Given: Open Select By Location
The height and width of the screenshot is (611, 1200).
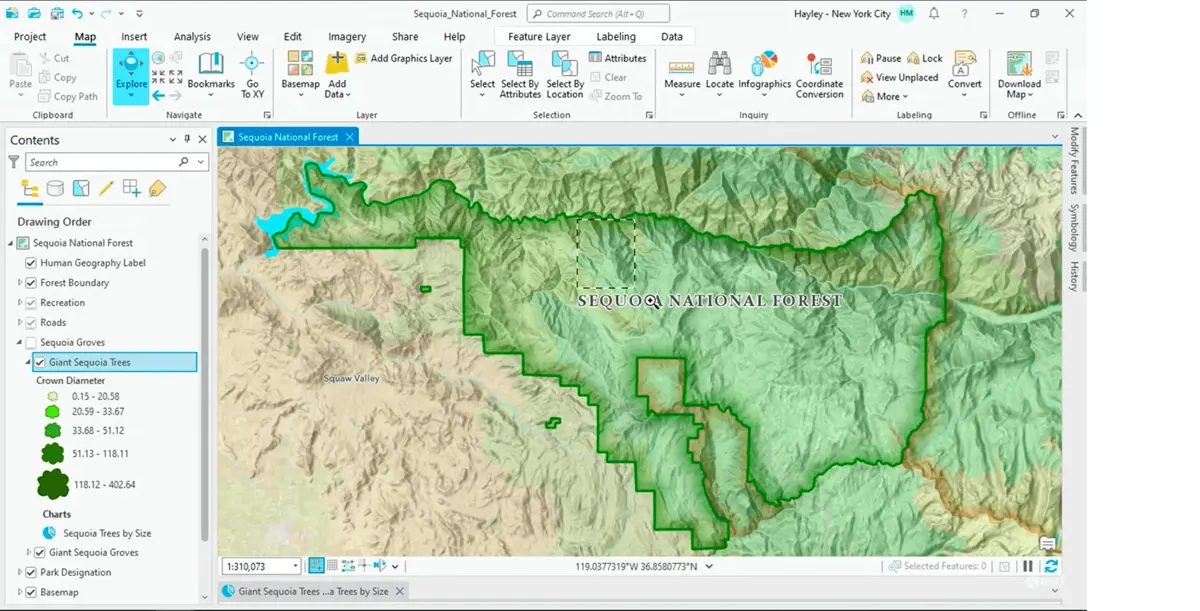Looking at the screenshot, I should tap(565, 75).
